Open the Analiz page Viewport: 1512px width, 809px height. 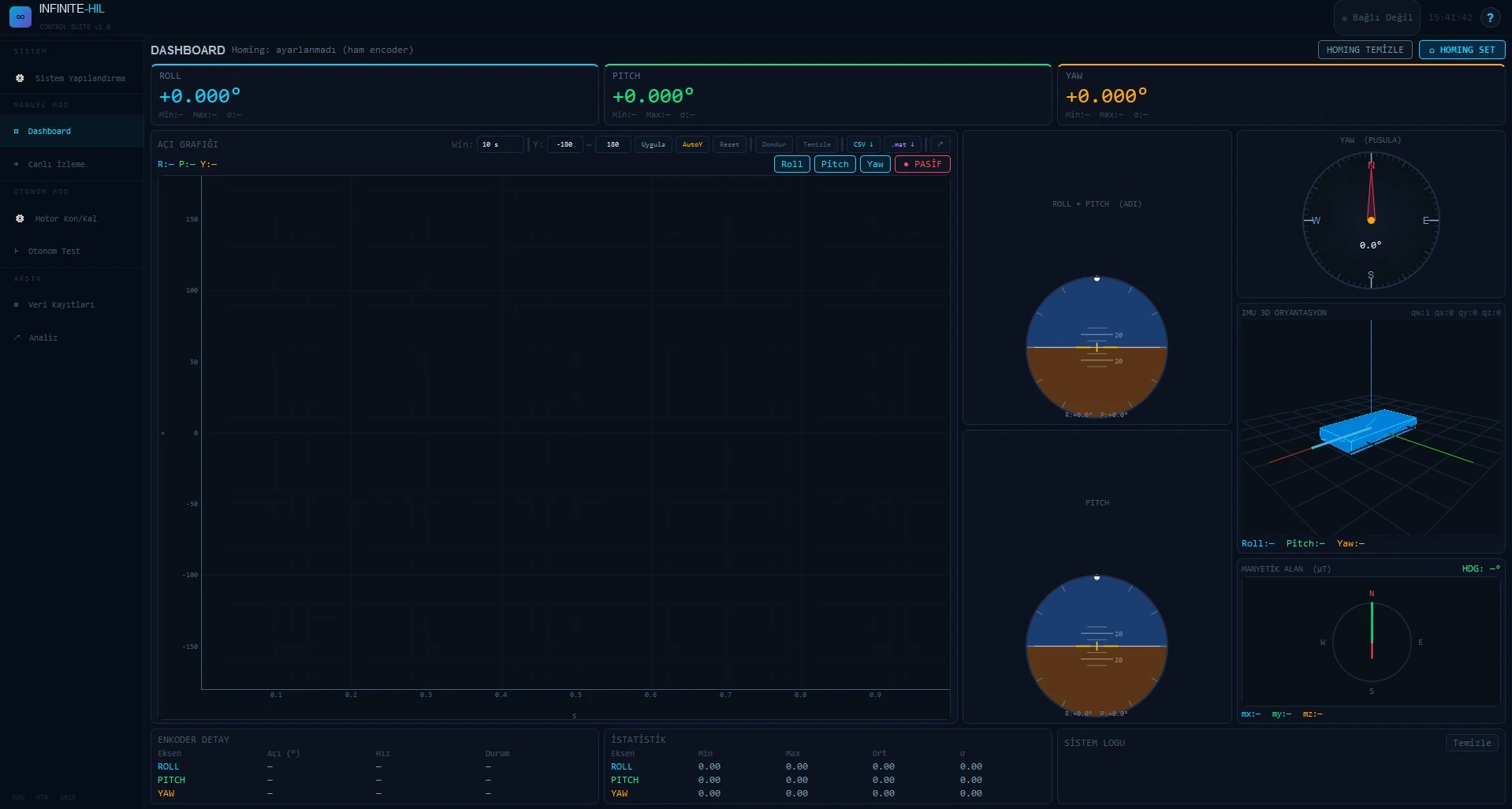click(72, 337)
